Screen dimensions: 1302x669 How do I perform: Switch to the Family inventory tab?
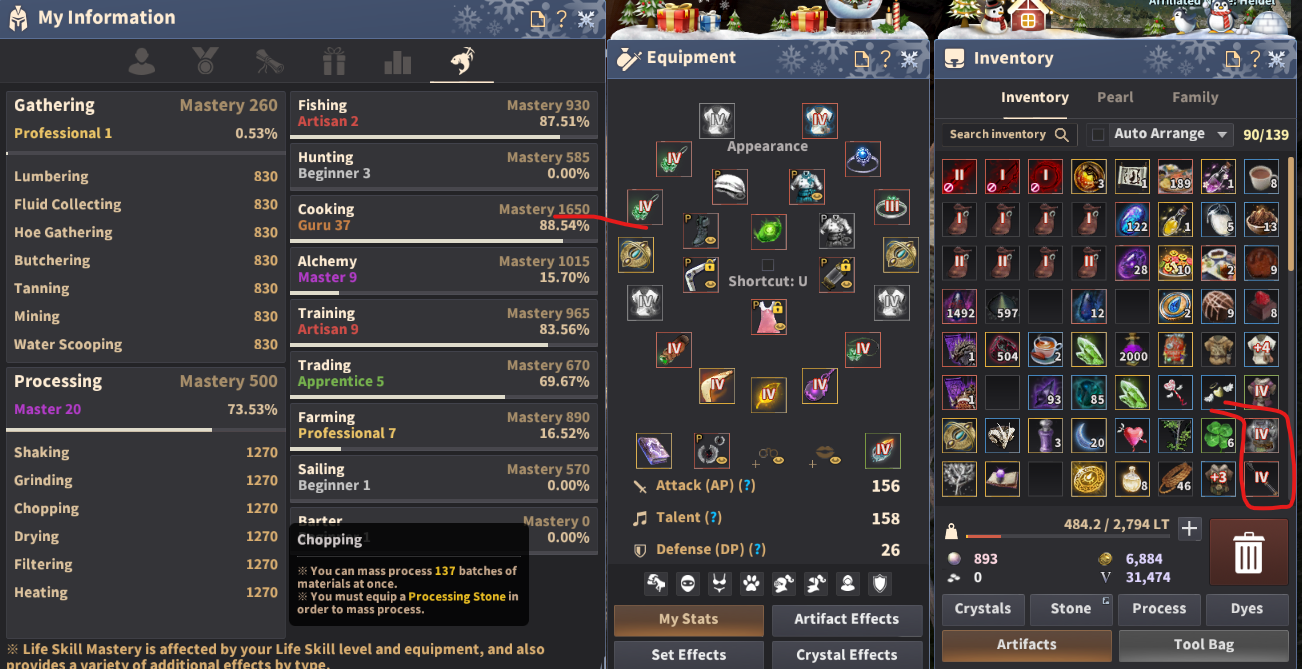click(x=1195, y=97)
